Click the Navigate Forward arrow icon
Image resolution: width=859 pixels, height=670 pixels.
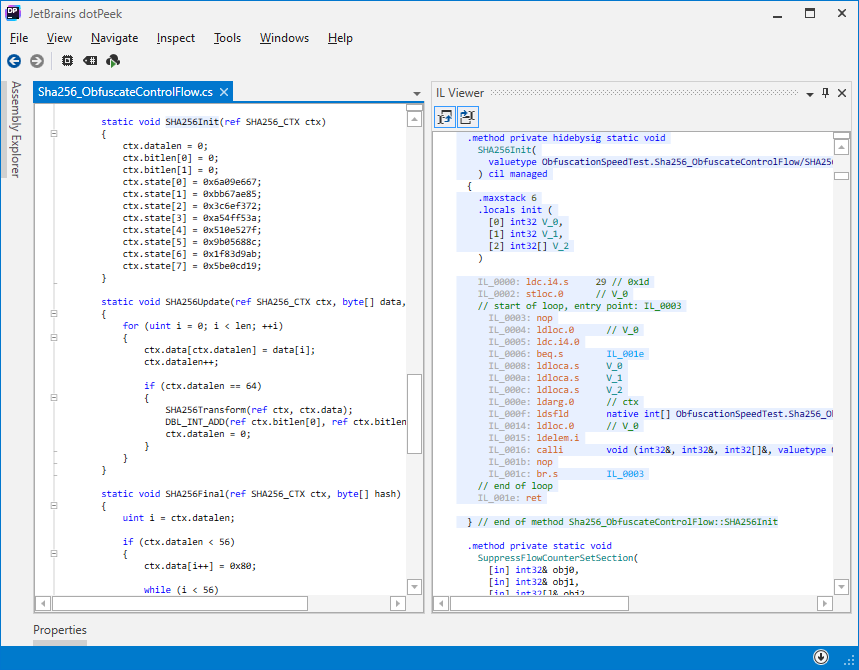point(37,60)
